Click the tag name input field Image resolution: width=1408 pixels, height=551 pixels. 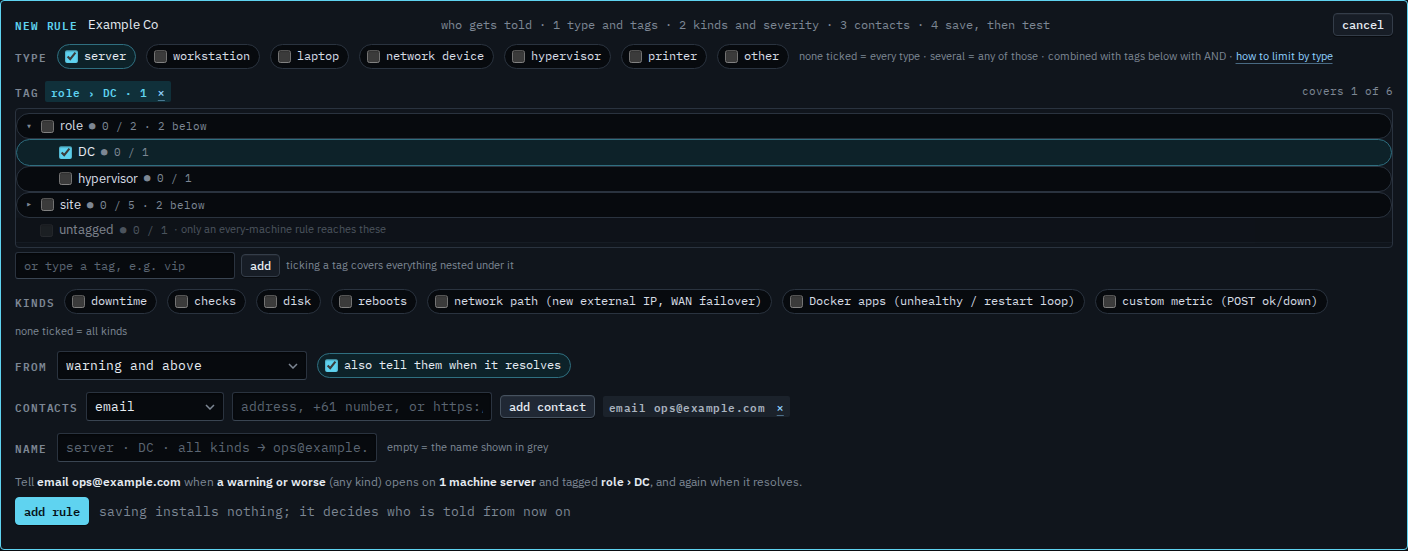point(125,266)
